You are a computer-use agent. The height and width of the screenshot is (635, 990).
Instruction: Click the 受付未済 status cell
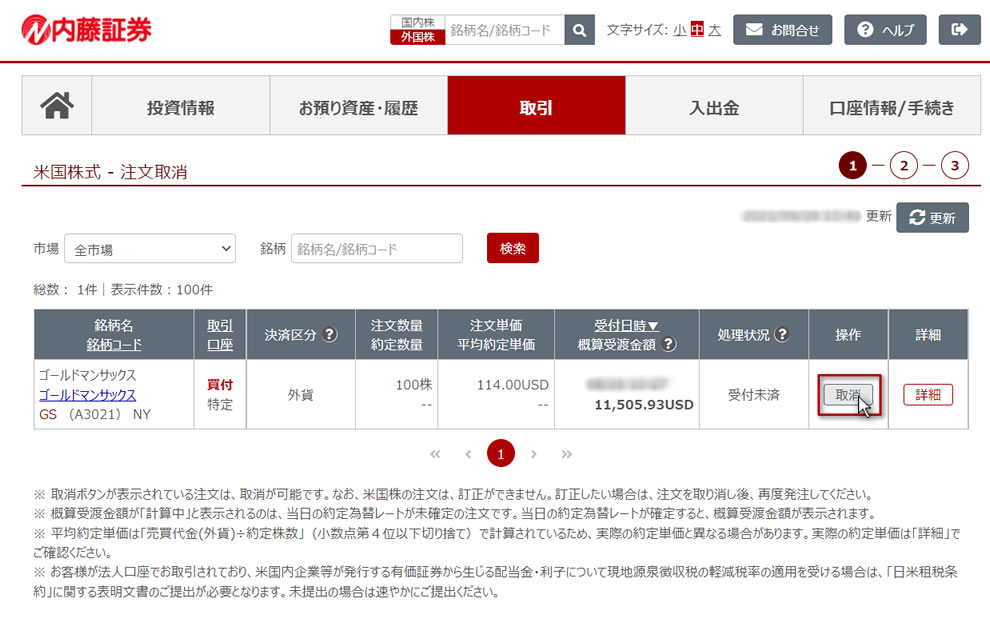(x=754, y=395)
